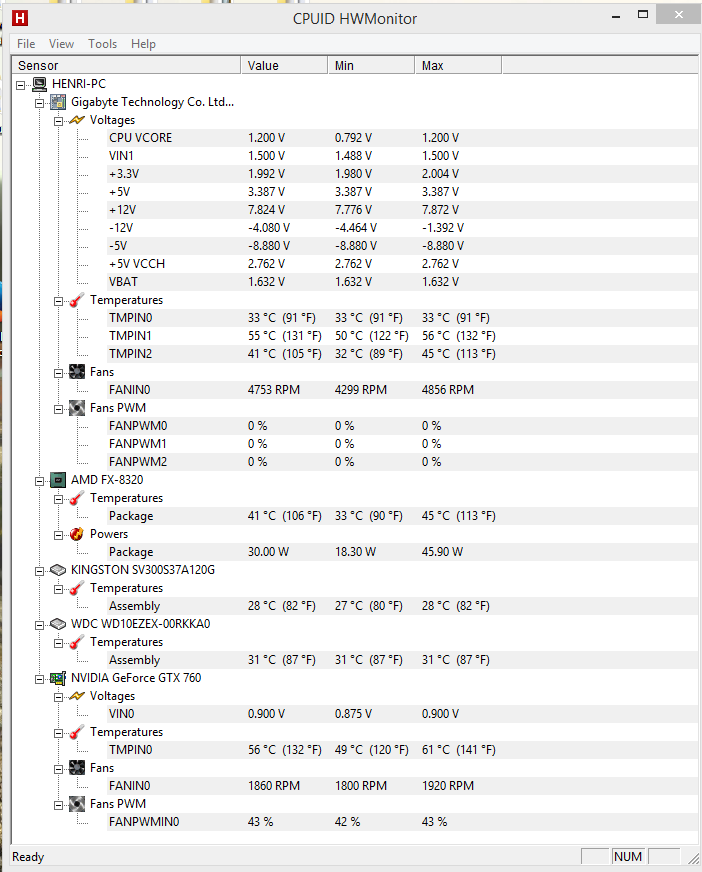Collapse the HENRI-PC root node

21,84
